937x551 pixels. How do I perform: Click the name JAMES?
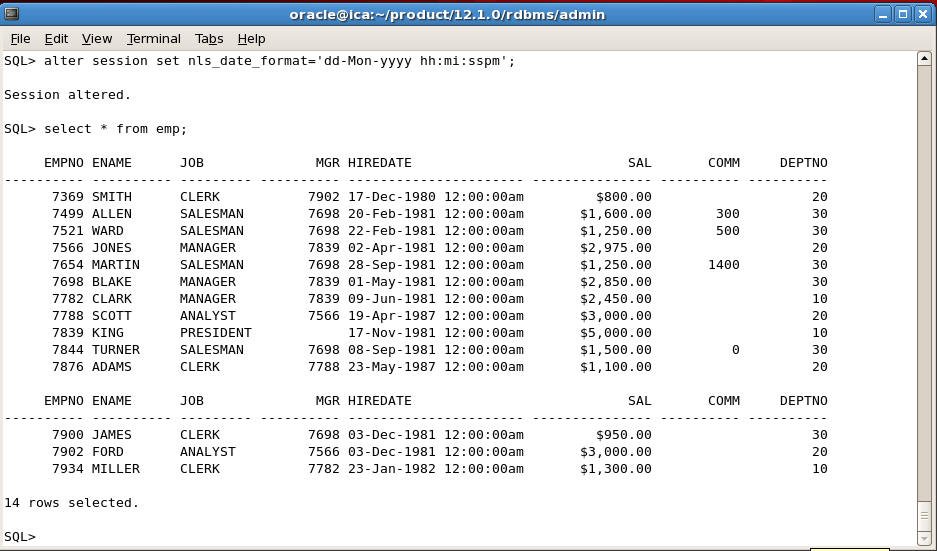coord(112,435)
